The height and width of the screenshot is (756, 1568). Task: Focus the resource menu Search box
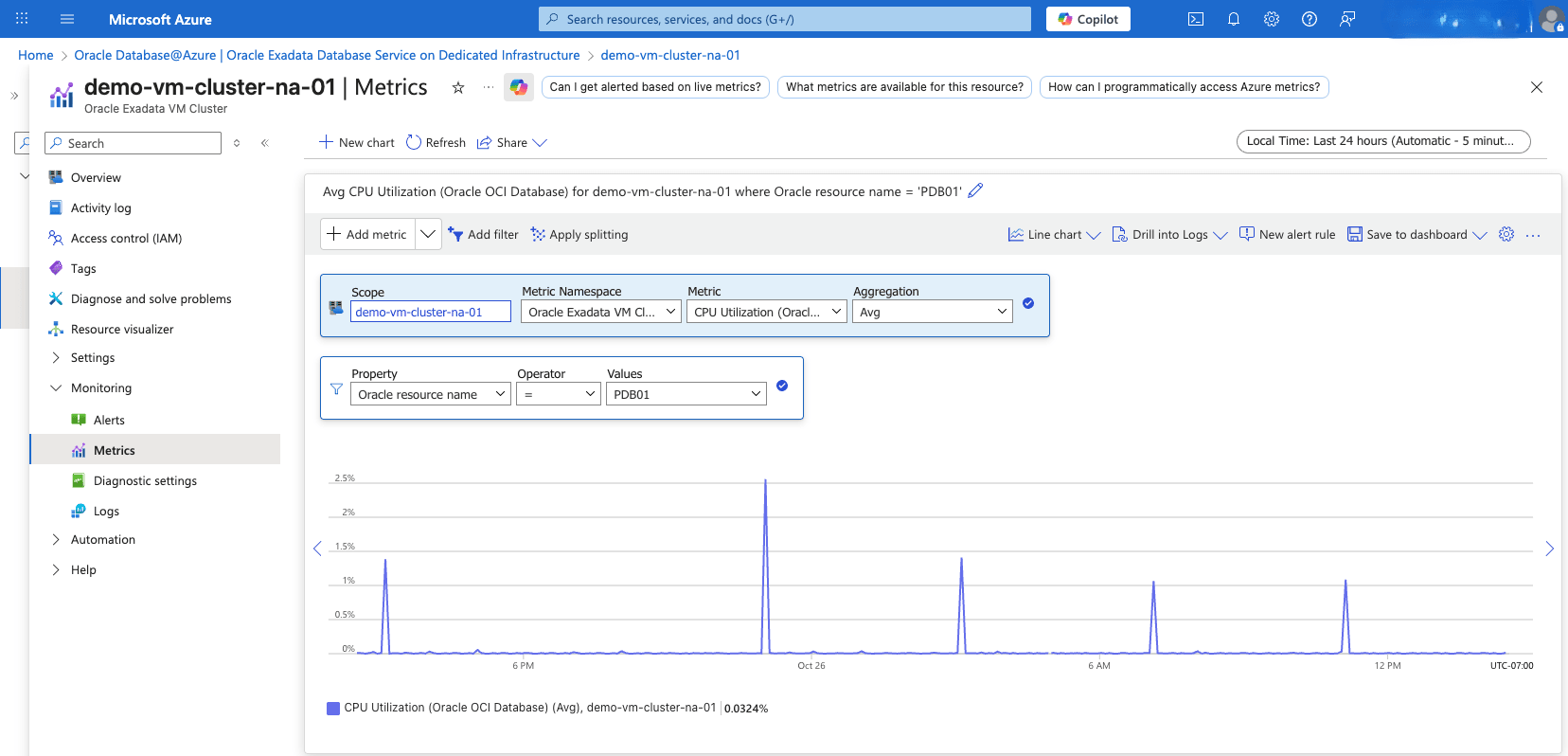coord(133,143)
